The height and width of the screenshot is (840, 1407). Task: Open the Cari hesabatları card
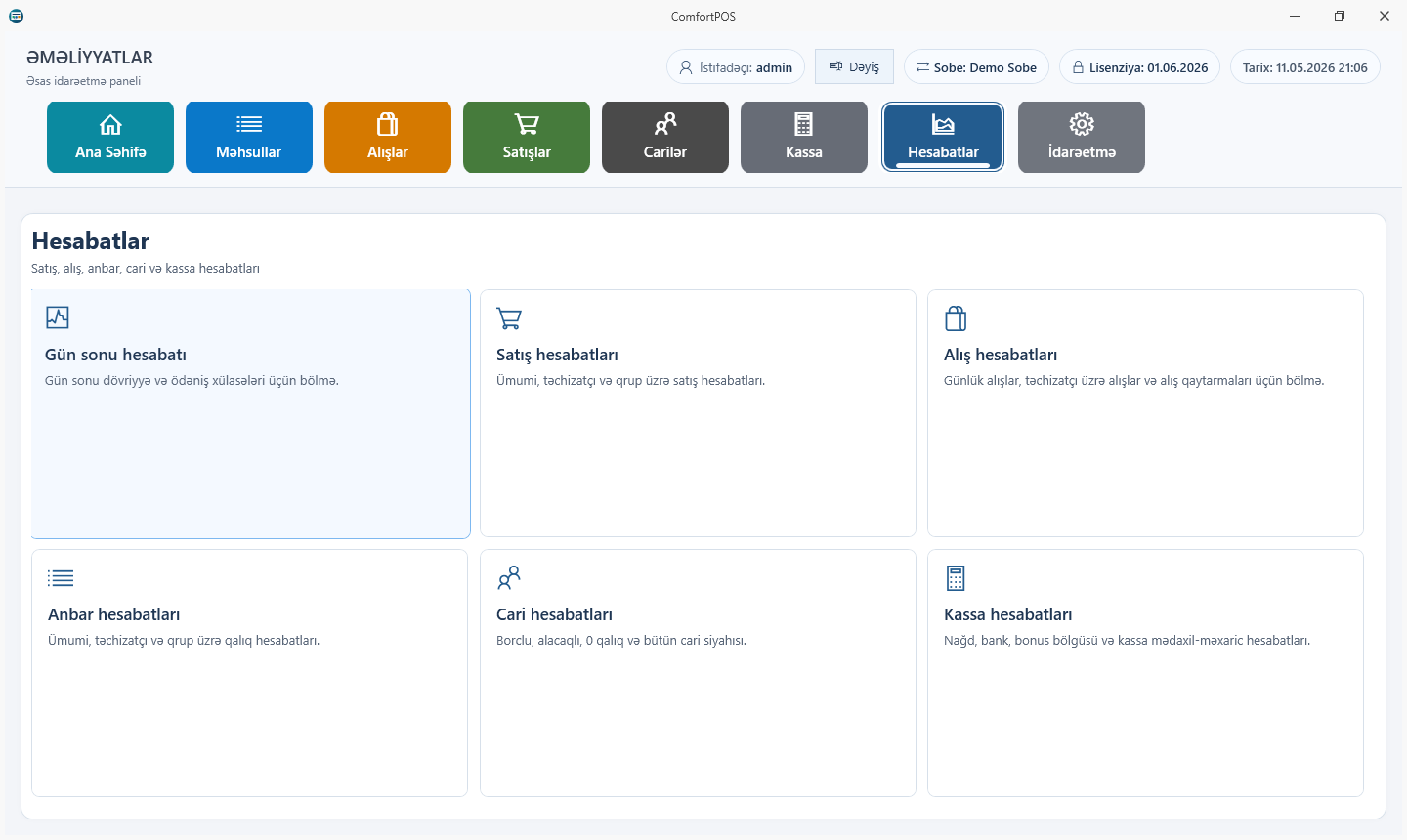click(x=698, y=673)
